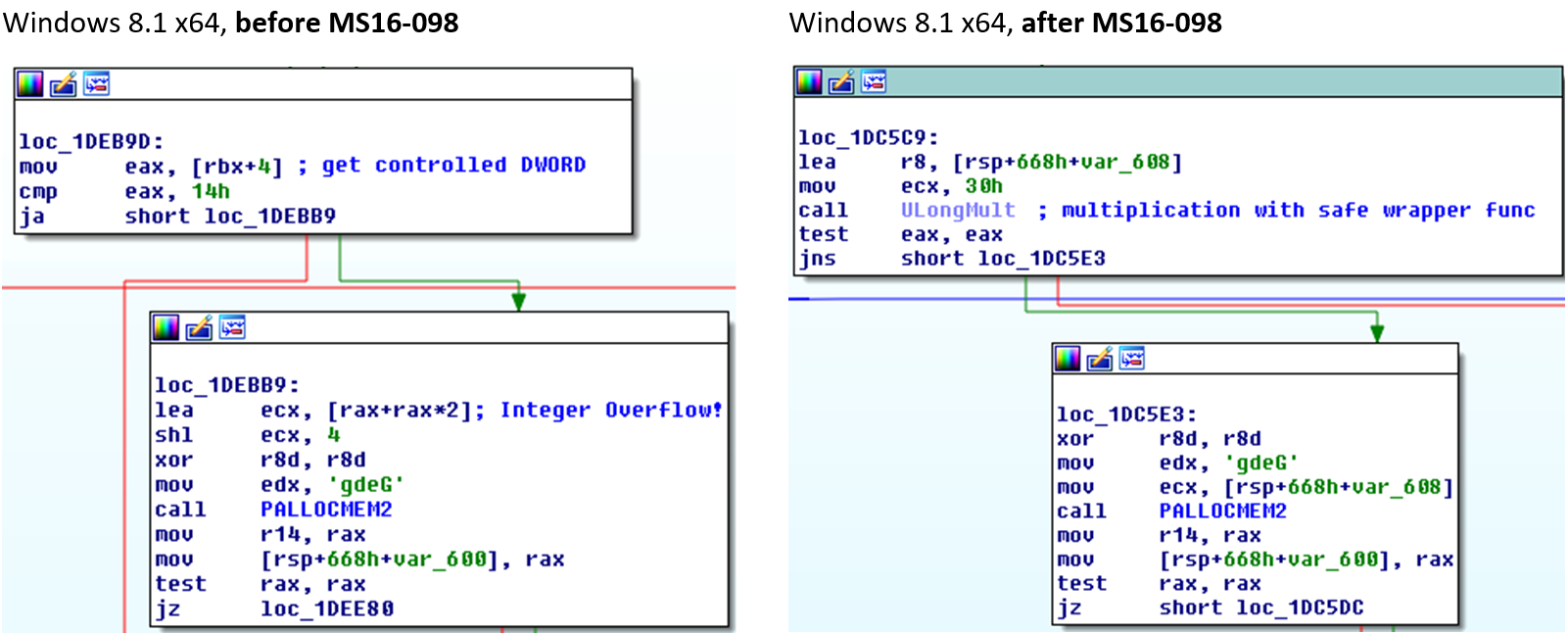Click the group nodes icon in the loc_1DEB9D block
The image size is (1568, 633).
coord(96,84)
